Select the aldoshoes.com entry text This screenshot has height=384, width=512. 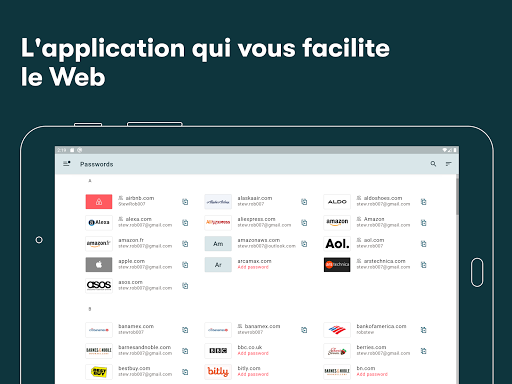[383, 201]
